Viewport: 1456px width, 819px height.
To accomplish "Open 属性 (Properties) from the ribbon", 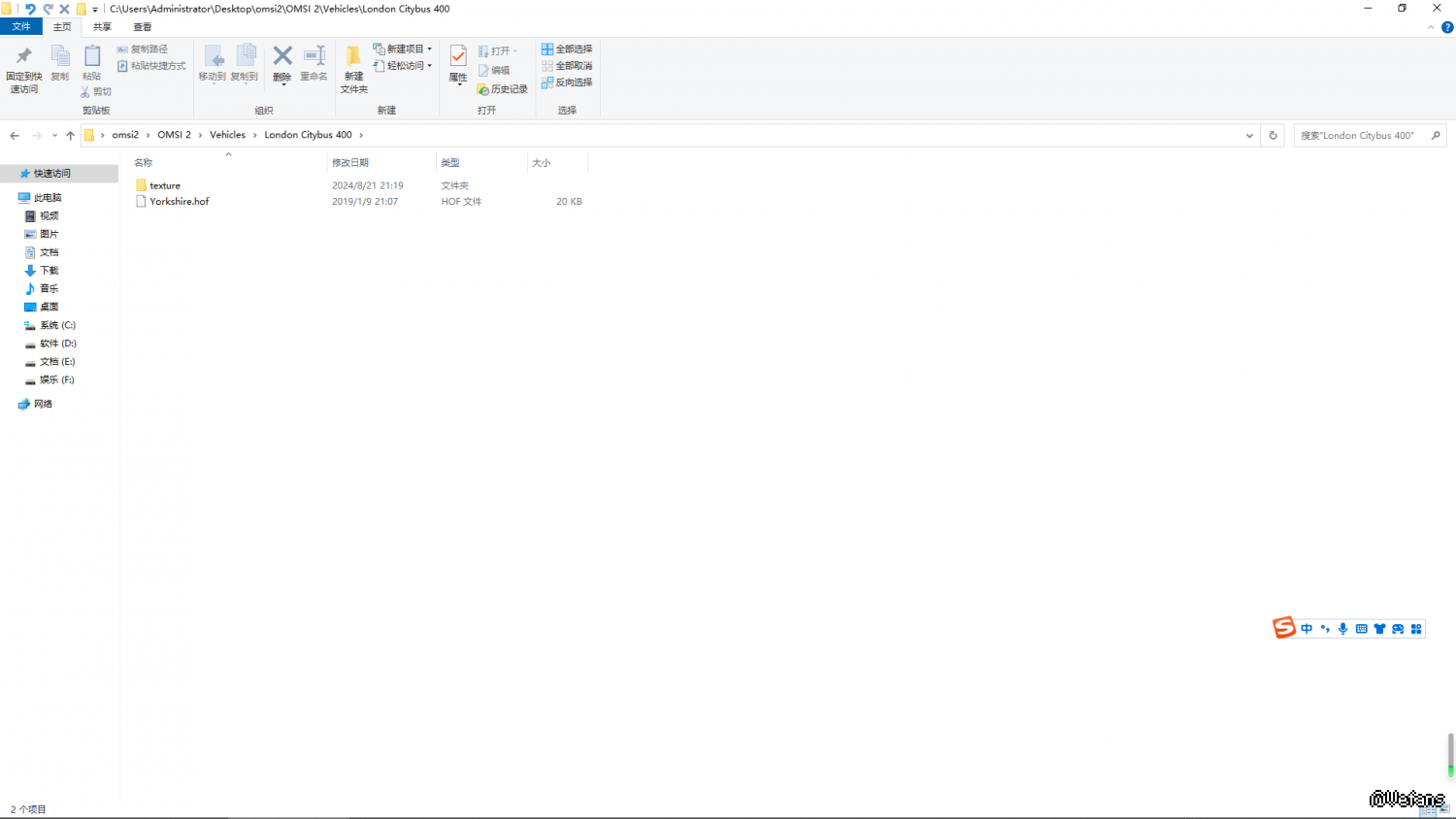I will [x=458, y=66].
